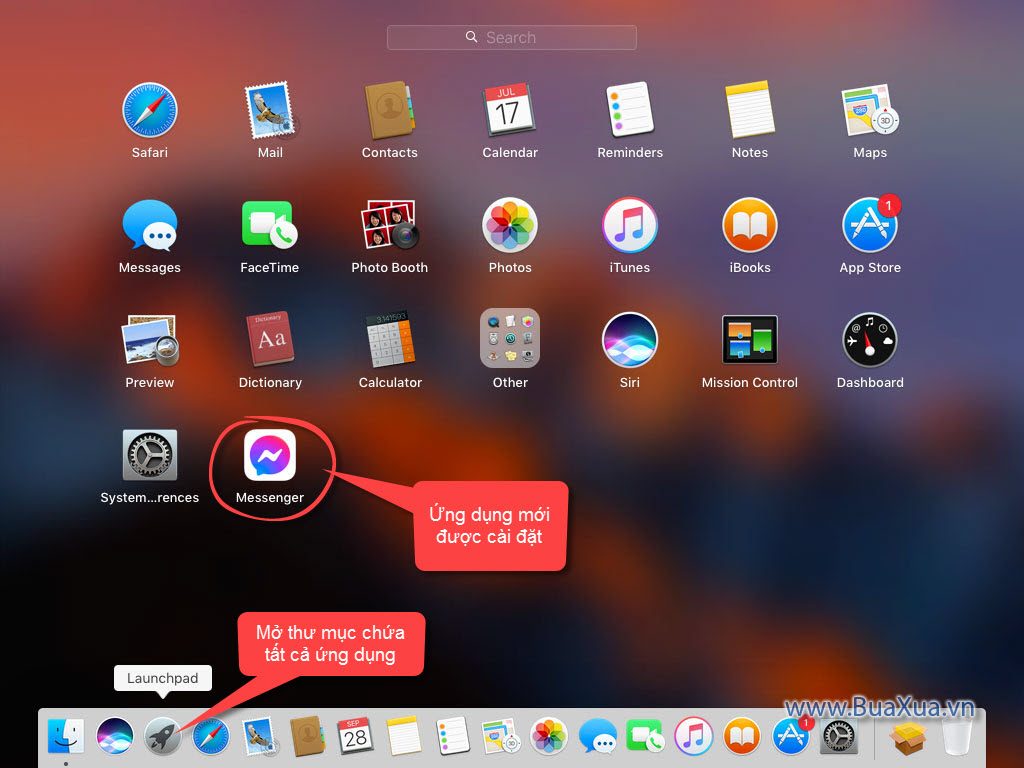Open Photos in the Launchpad grid
The height and width of the screenshot is (768, 1024).
509,225
